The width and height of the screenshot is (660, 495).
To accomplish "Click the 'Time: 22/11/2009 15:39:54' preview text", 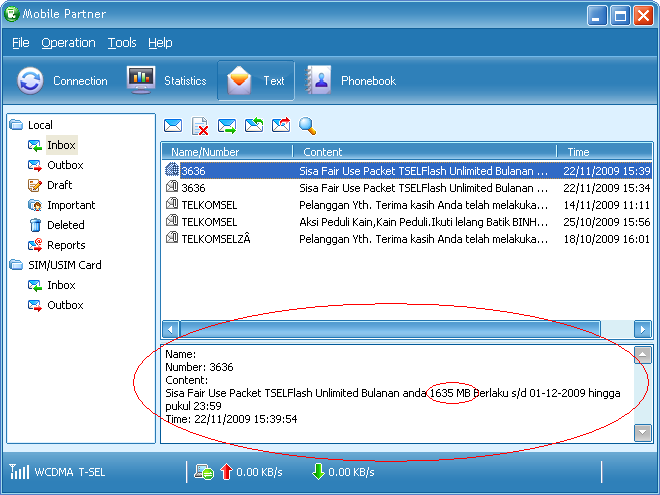I will click(231, 419).
